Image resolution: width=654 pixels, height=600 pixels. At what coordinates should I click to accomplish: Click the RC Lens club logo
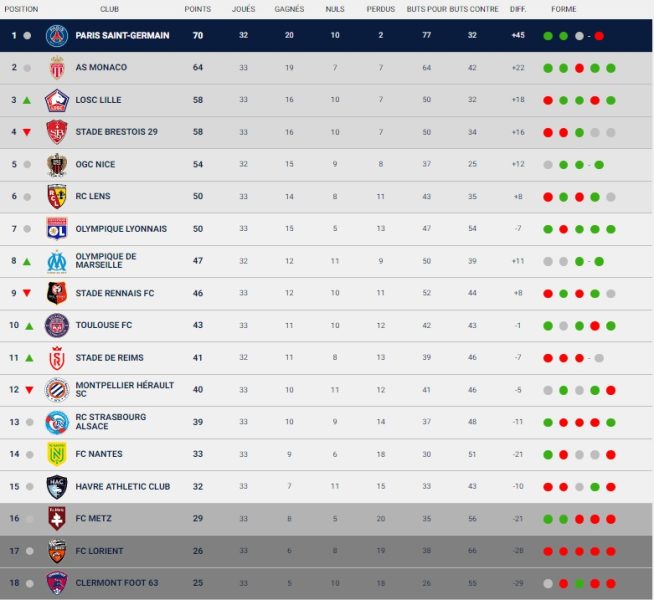57,196
